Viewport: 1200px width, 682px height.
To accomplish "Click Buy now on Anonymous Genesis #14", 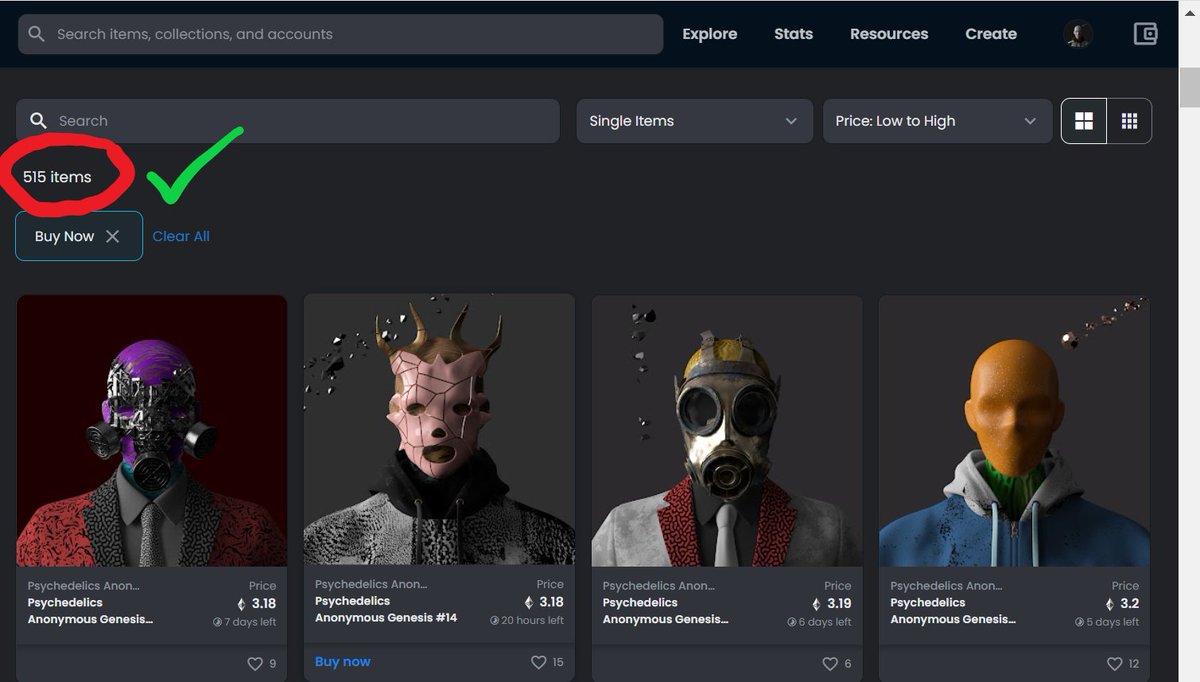I will pos(343,662).
